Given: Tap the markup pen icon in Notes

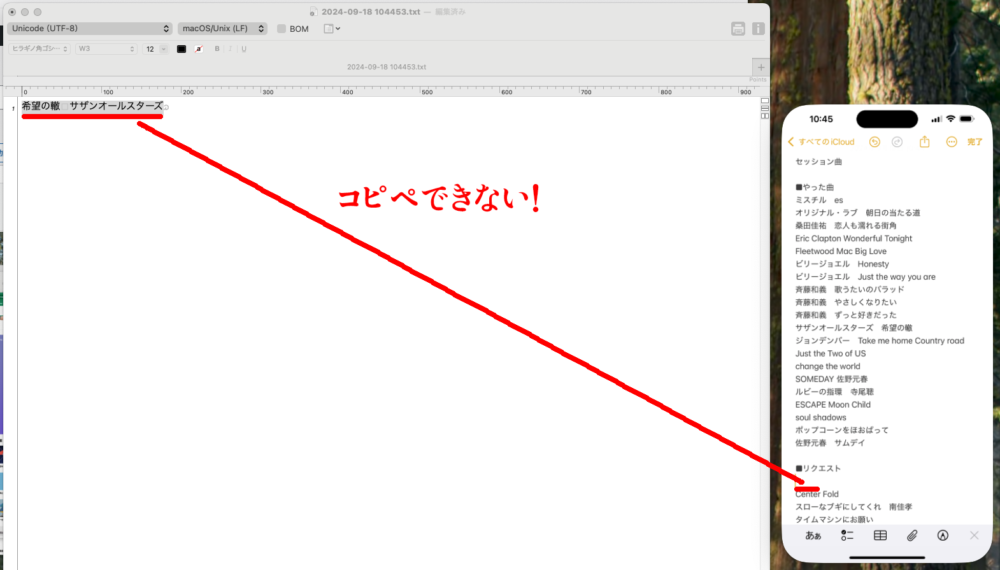Looking at the screenshot, I should point(942,535).
